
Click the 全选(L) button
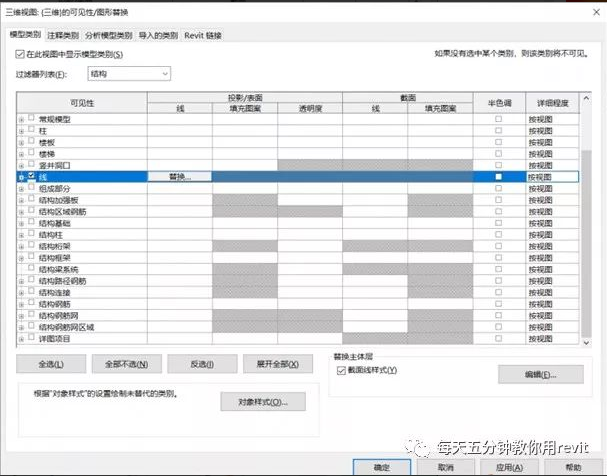(x=51, y=364)
